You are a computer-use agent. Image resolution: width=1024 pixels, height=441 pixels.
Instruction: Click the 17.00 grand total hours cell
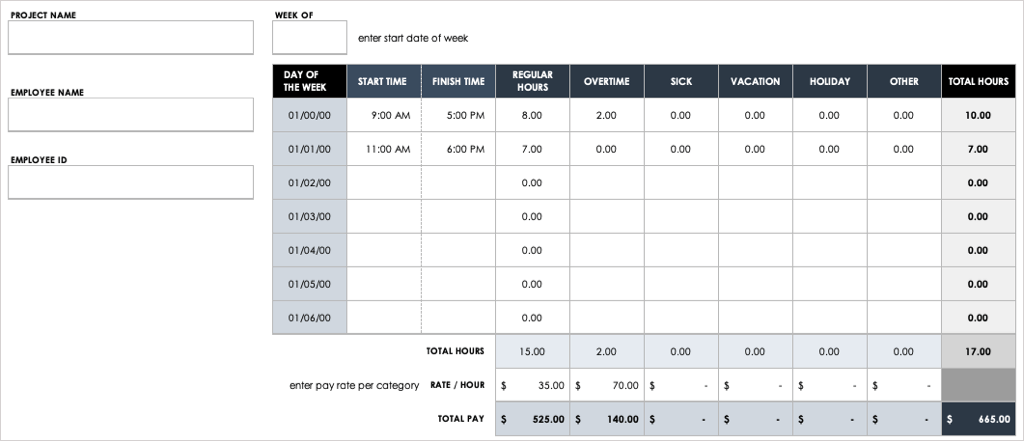click(978, 351)
